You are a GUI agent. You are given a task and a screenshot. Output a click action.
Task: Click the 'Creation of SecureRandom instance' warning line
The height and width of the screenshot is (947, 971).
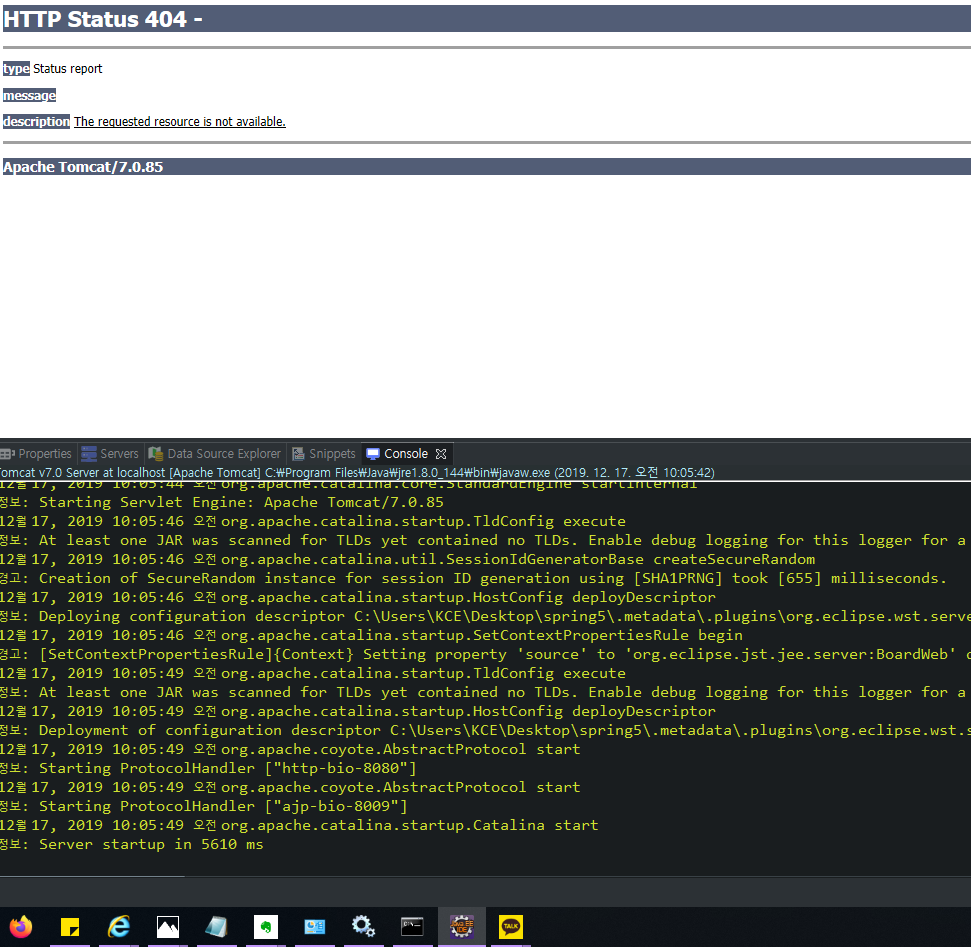point(473,578)
